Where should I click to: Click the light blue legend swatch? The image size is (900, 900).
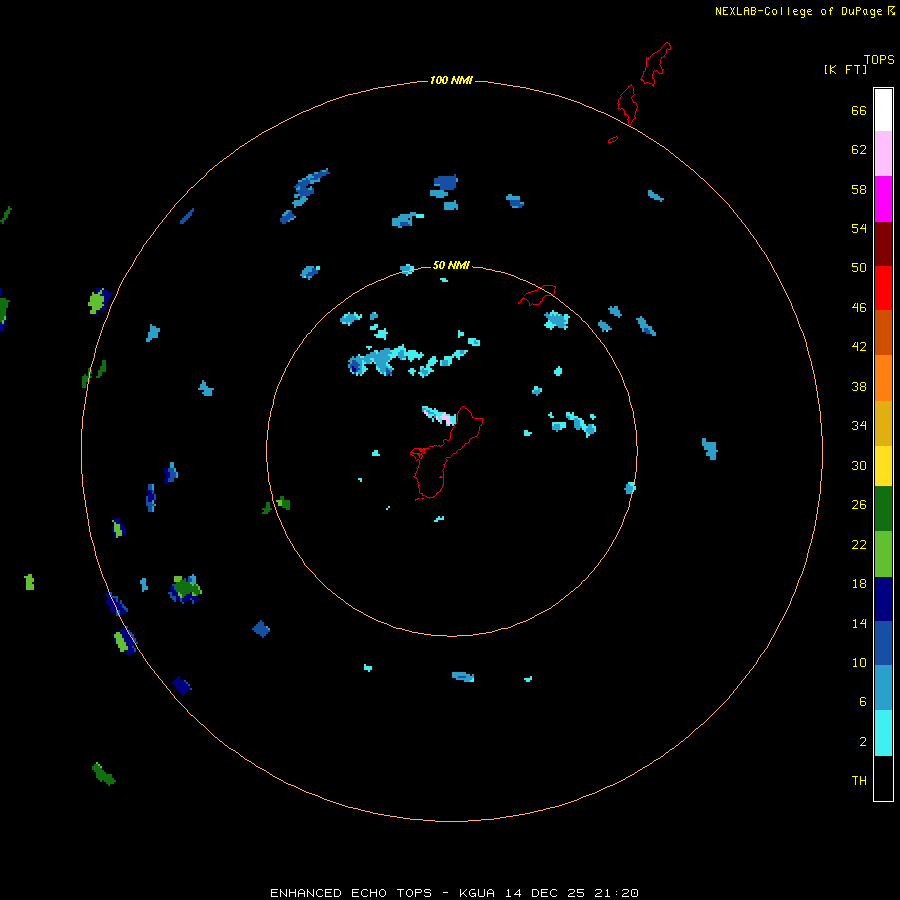(883, 687)
